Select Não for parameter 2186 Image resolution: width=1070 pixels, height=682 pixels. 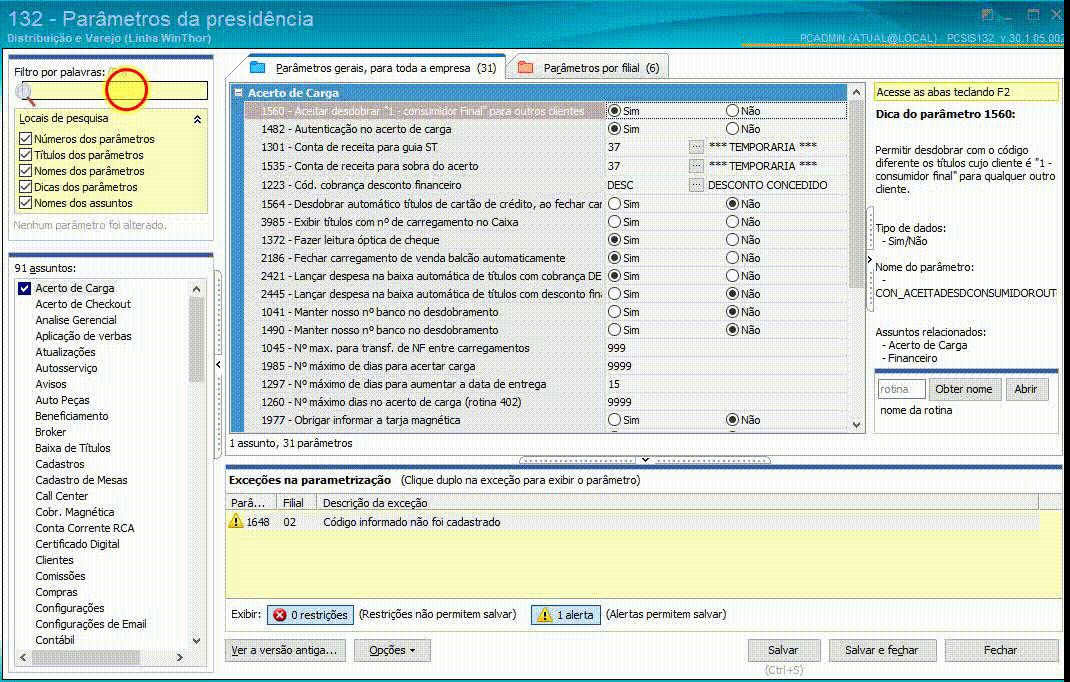coord(732,258)
